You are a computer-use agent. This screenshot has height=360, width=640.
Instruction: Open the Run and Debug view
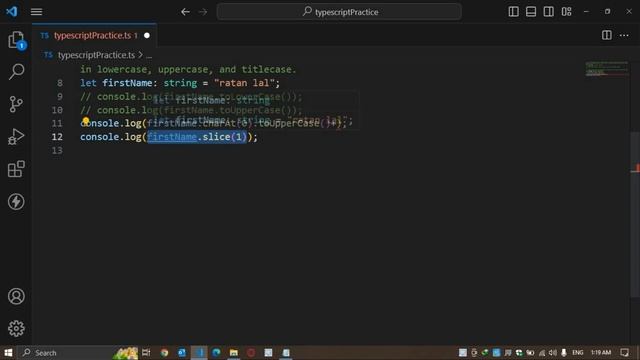16,136
